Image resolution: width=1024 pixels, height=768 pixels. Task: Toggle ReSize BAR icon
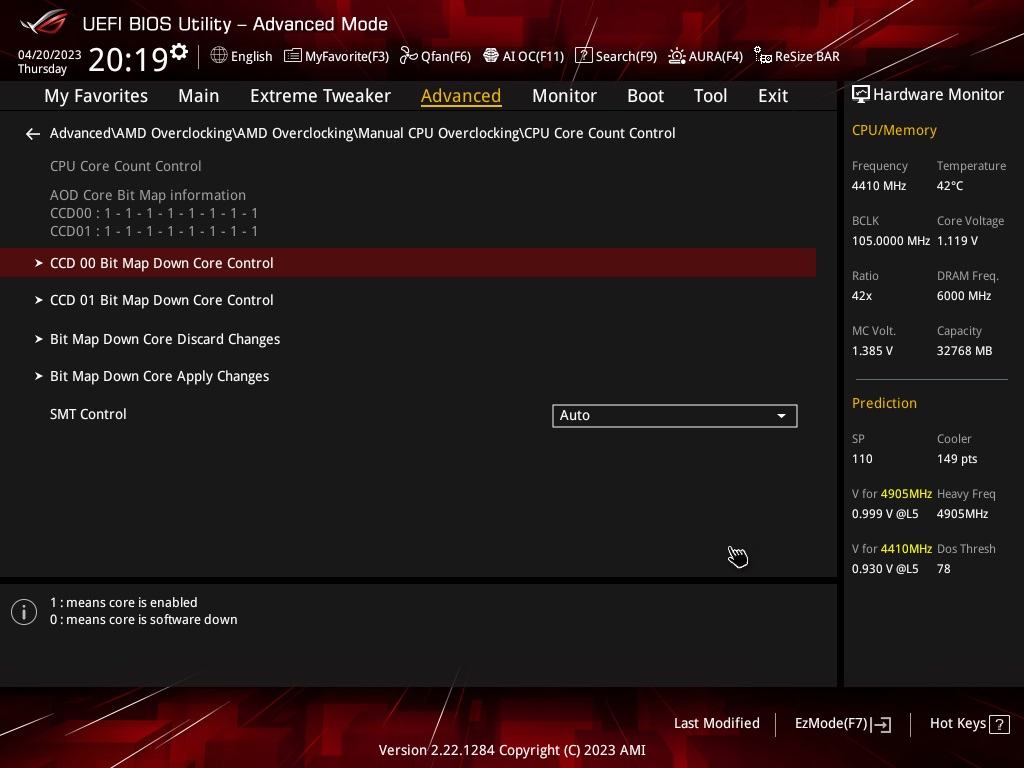pos(763,56)
